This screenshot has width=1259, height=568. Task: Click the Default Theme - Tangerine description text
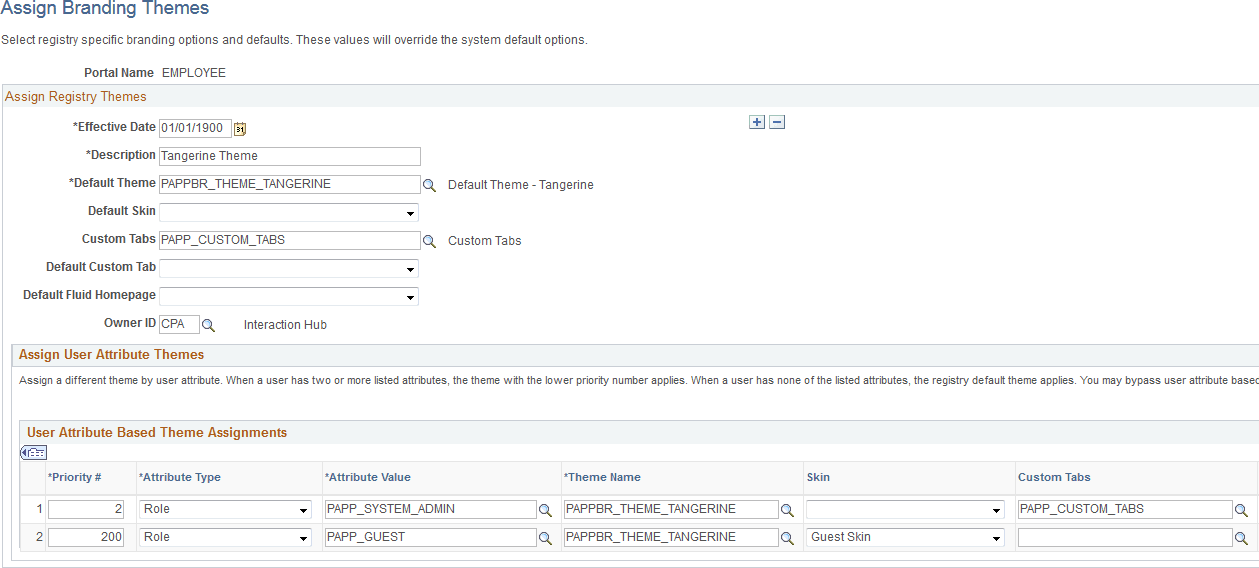pos(521,185)
